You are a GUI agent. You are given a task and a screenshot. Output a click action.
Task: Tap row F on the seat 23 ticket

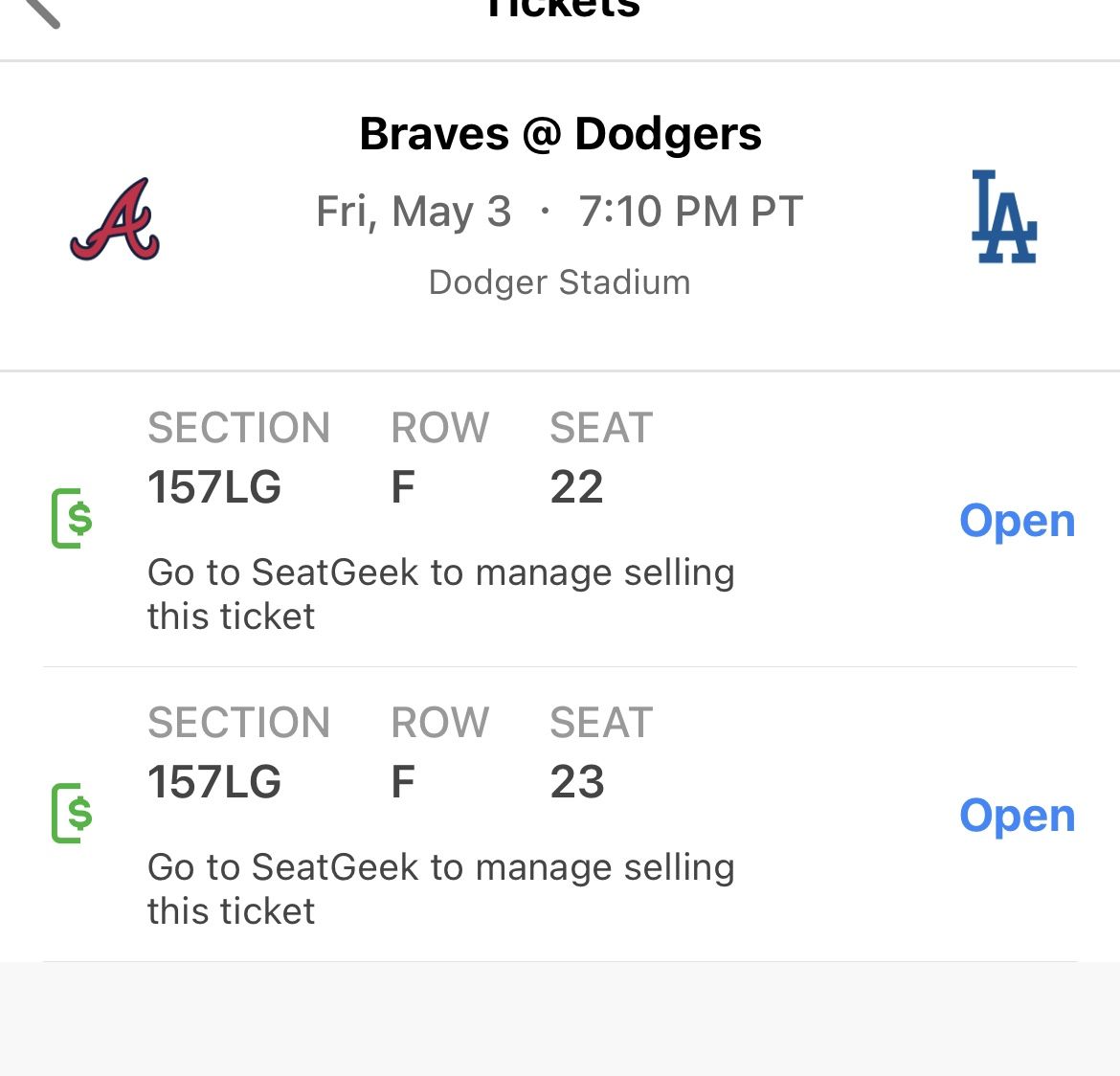pyautogui.click(x=403, y=782)
